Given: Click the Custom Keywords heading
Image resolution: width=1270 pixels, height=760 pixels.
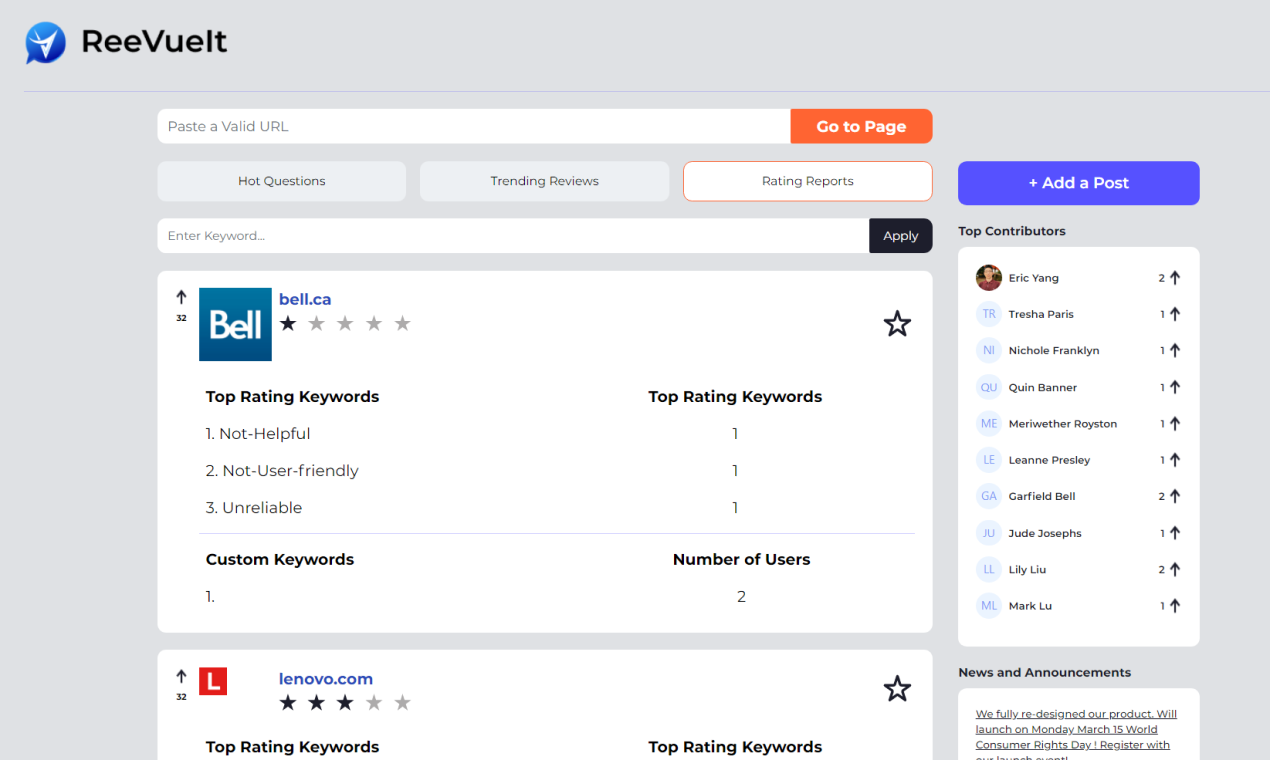Looking at the screenshot, I should (280, 559).
